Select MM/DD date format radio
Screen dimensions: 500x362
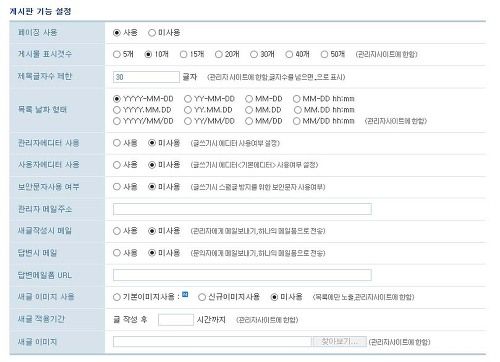click(249, 121)
